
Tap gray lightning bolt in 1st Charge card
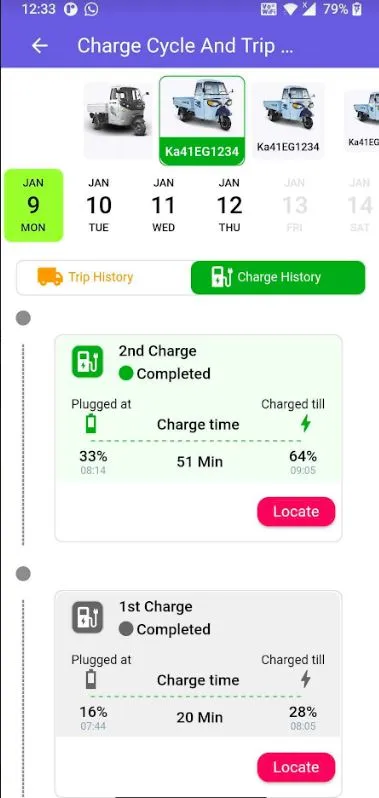(305, 679)
